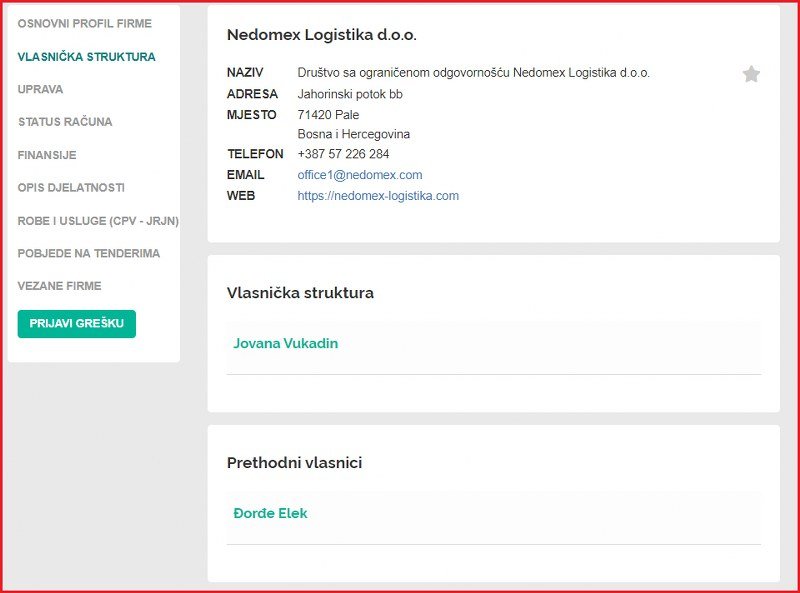Click the Jahorinski potok bb address text
Image resolution: width=800 pixels, height=593 pixels.
(x=350, y=94)
